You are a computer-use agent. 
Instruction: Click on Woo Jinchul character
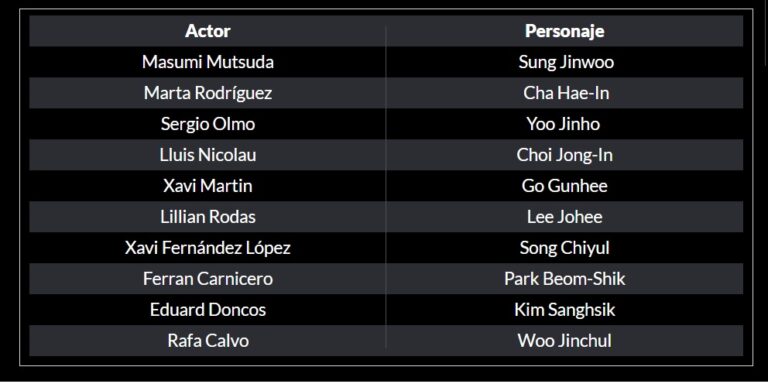tap(564, 341)
